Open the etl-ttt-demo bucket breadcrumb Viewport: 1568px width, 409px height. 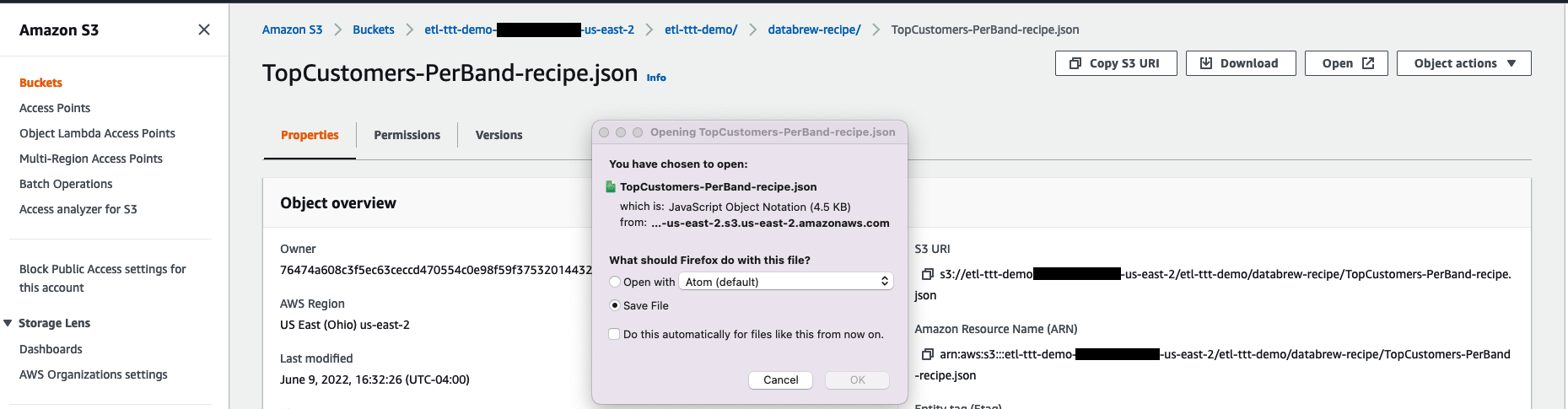[x=529, y=30]
